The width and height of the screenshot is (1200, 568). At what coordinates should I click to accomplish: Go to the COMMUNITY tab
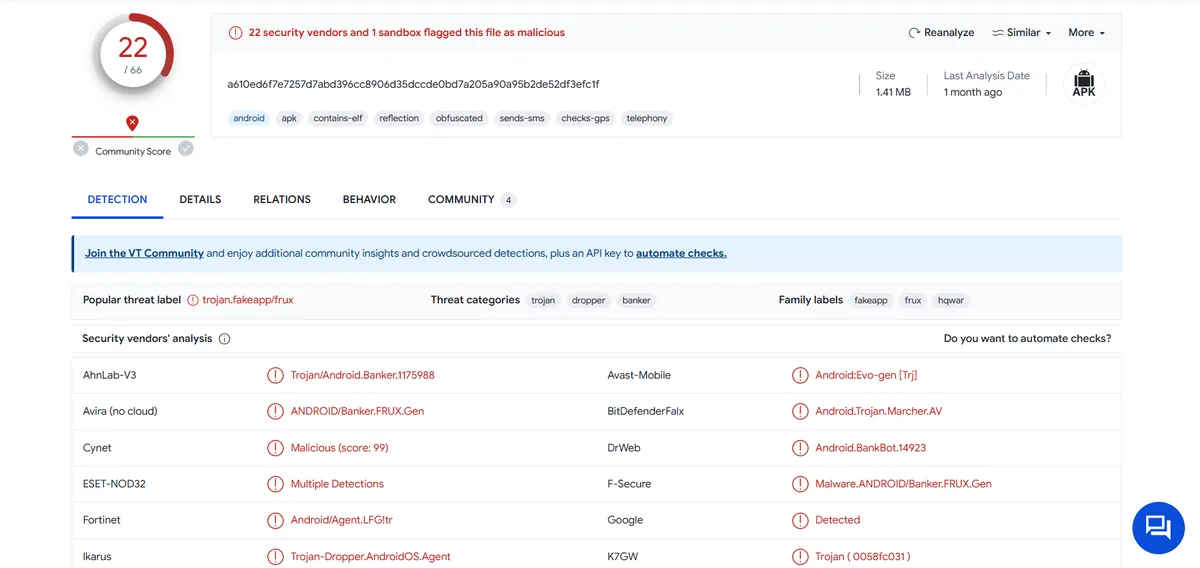[x=461, y=200]
